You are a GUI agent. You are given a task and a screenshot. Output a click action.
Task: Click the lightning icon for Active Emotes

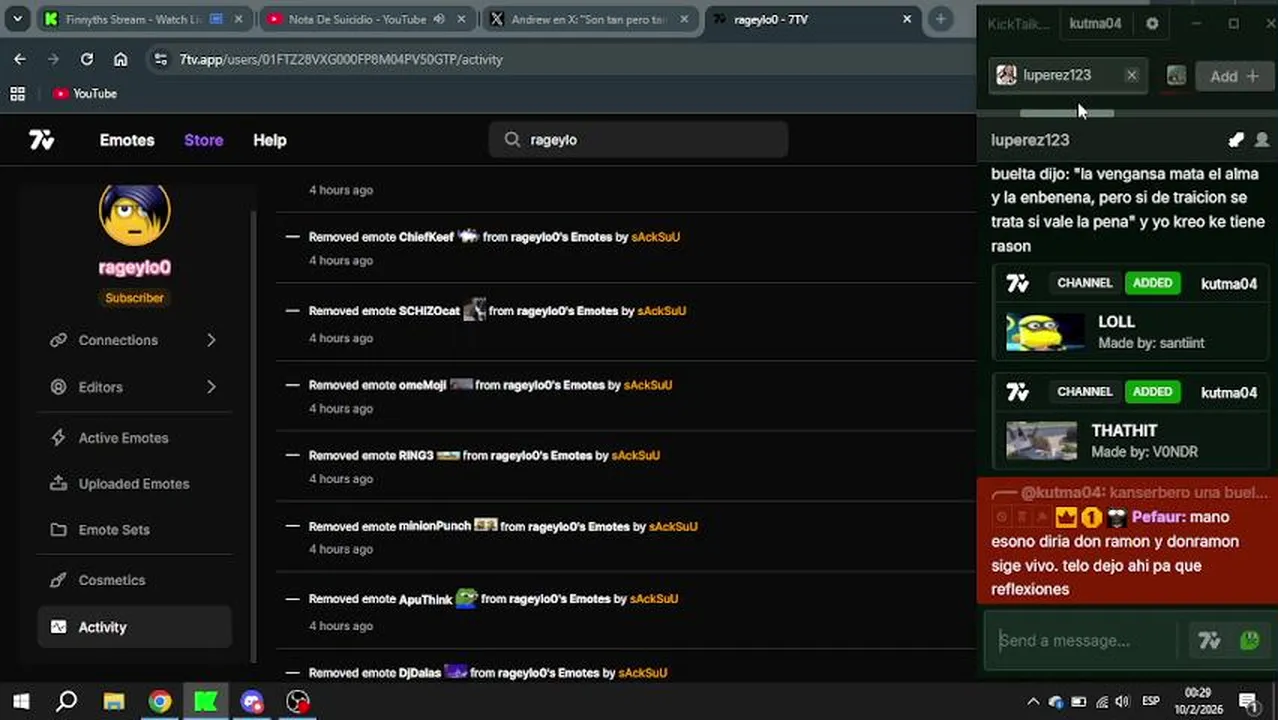point(59,438)
